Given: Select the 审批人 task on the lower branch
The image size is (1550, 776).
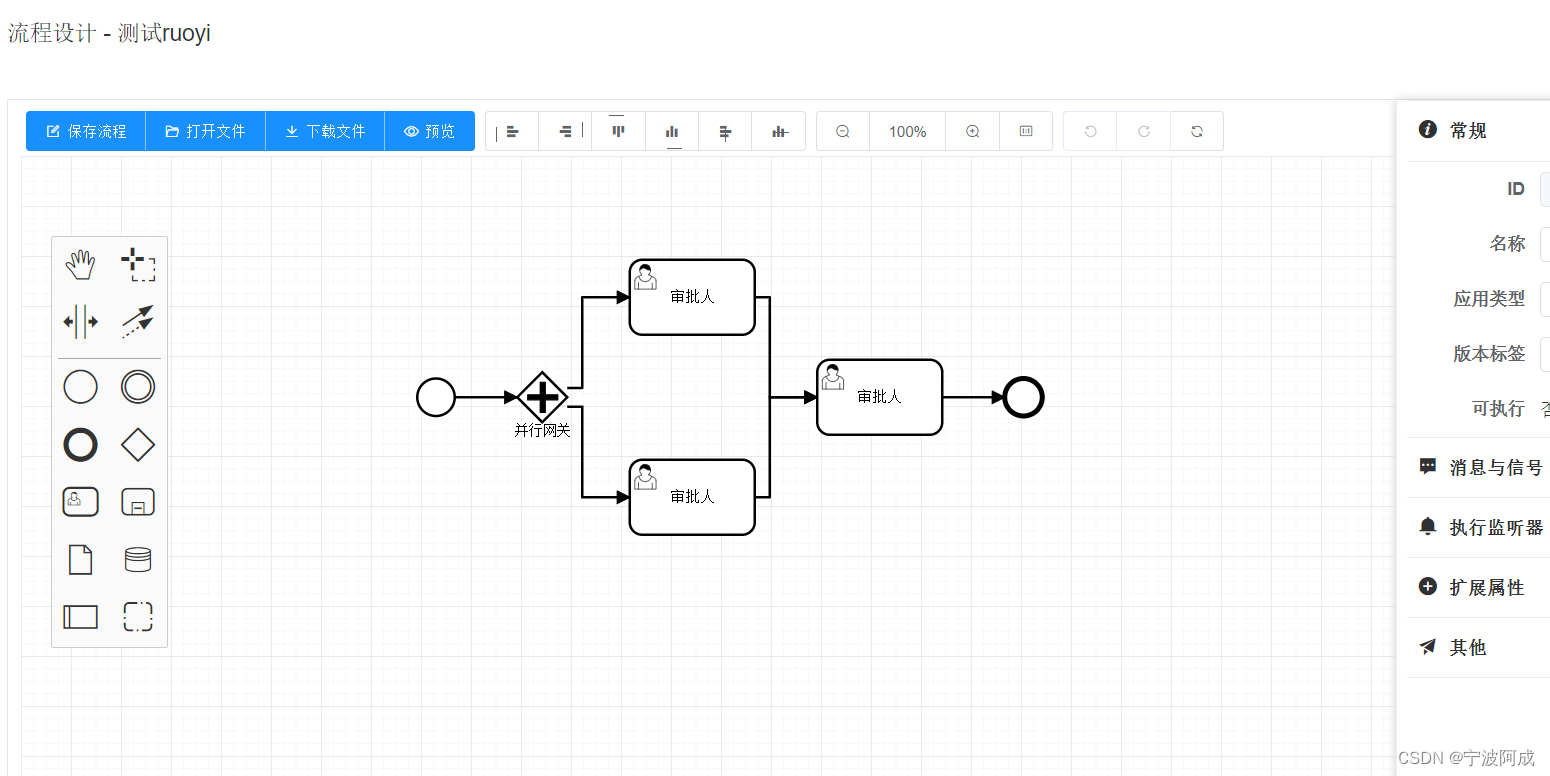Looking at the screenshot, I should point(692,497).
